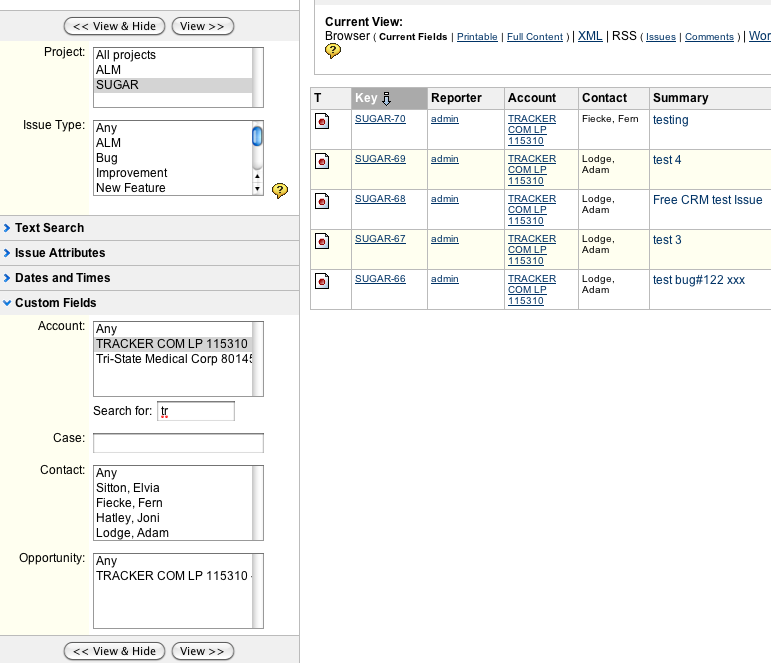Screen dimensions: 771x663
Task: Sort by Key column arrow icon
Action: coord(387,98)
